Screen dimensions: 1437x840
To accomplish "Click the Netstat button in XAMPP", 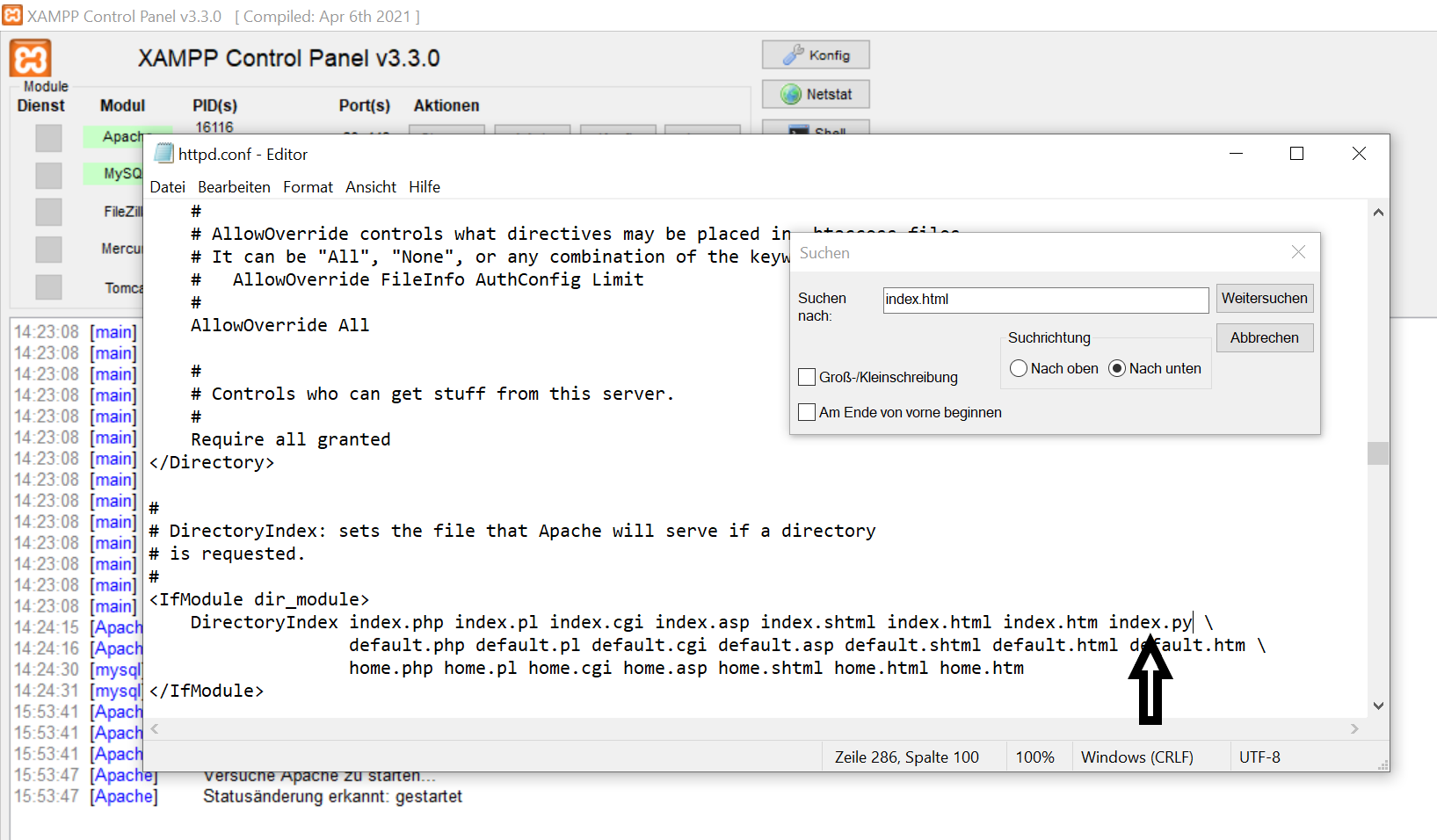I will pyautogui.click(x=816, y=94).
